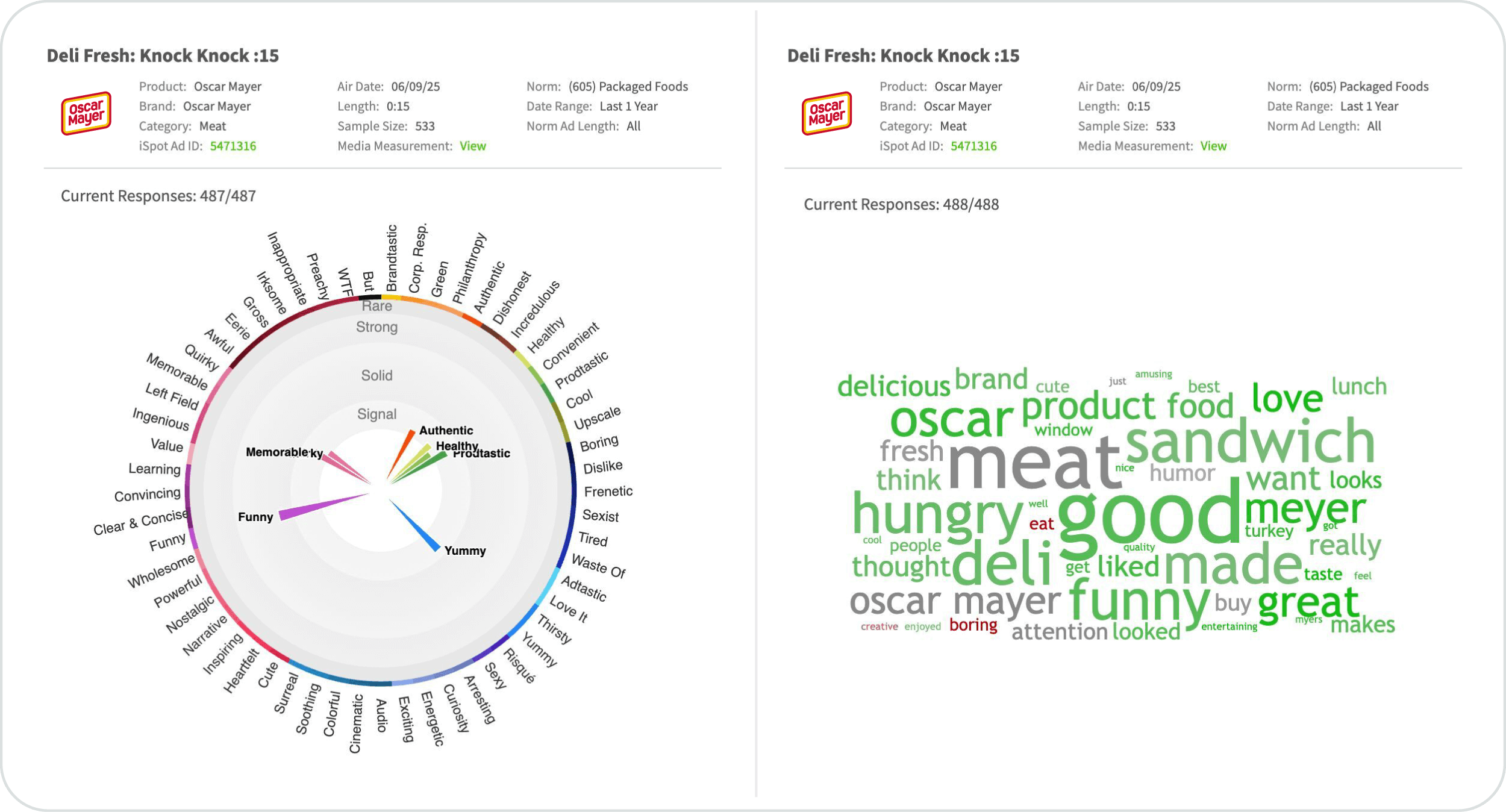Select the purple Funny spike in chart
The height and width of the screenshot is (812, 1506).
tap(322, 507)
